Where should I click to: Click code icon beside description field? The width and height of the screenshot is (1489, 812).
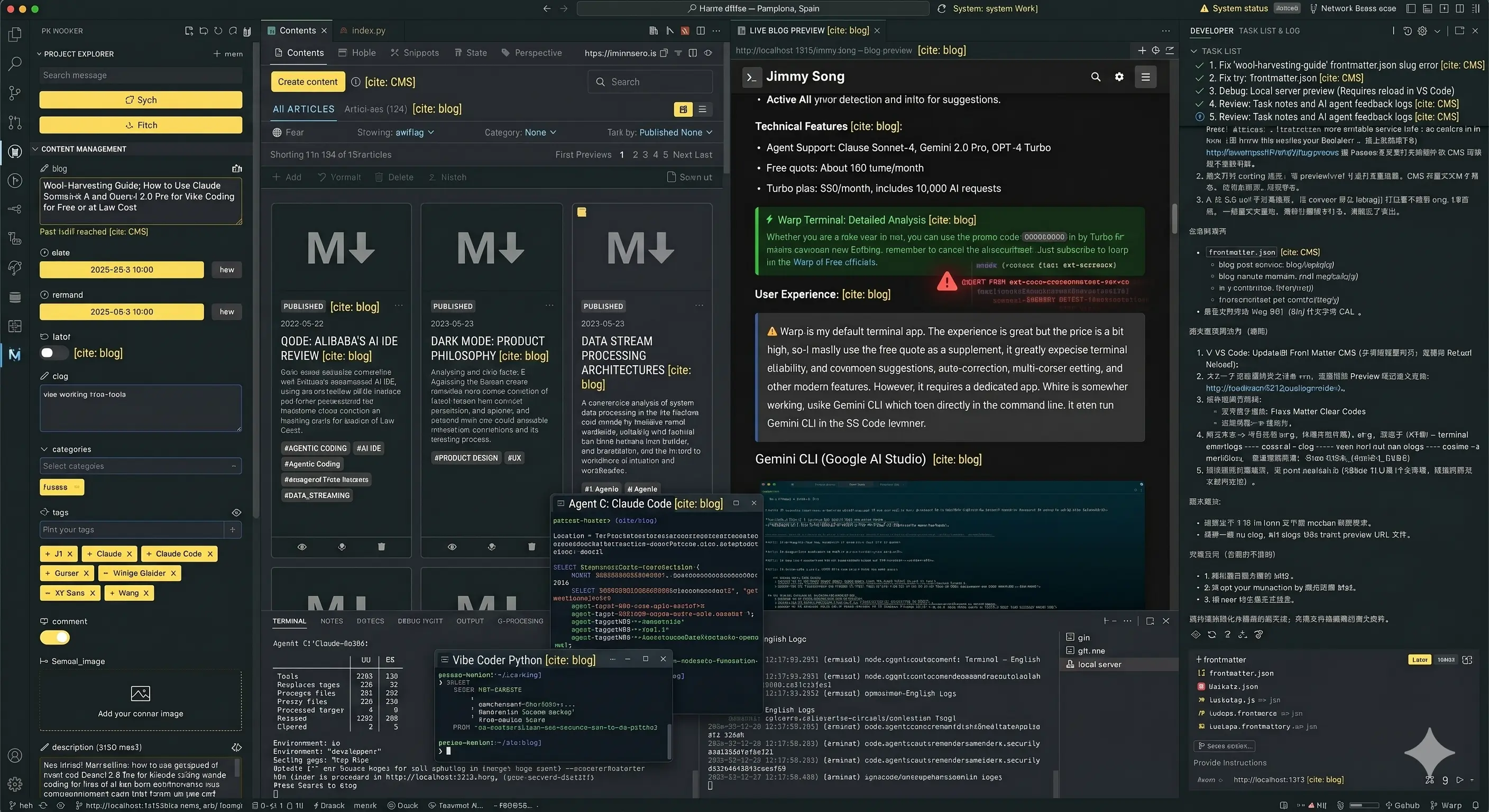(x=236, y=748)
